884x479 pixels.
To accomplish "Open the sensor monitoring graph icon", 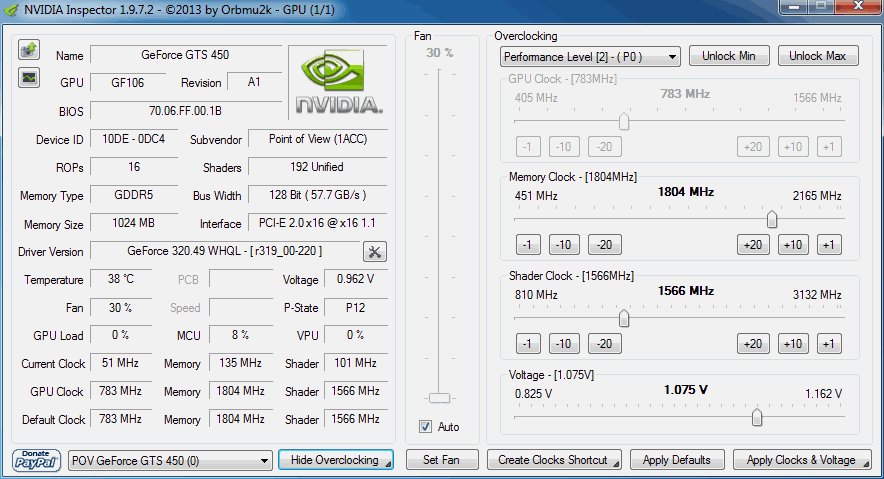I will coord(29,77).
